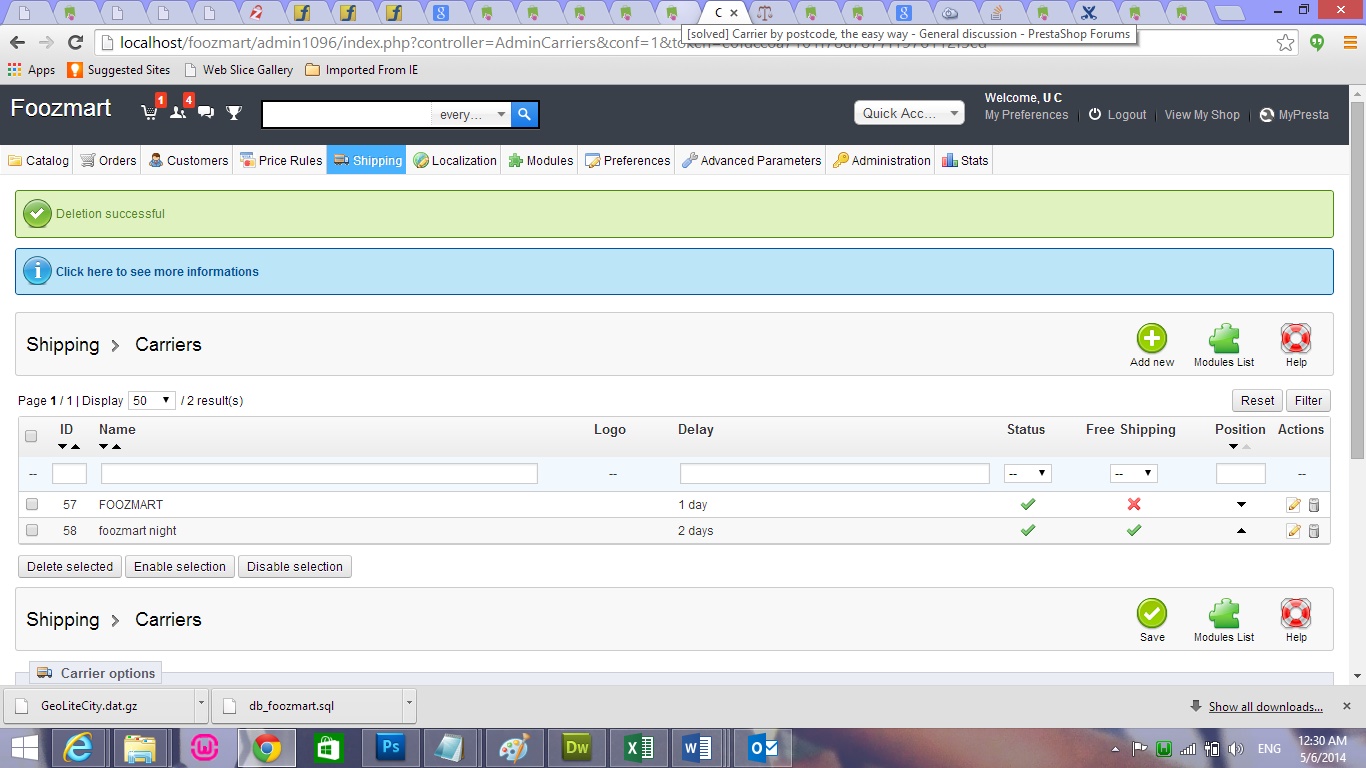This screenshot has width=1366, height=768.
Task: Open the Help lifebuoy beside Save
Action: [x=1296, y=614]
